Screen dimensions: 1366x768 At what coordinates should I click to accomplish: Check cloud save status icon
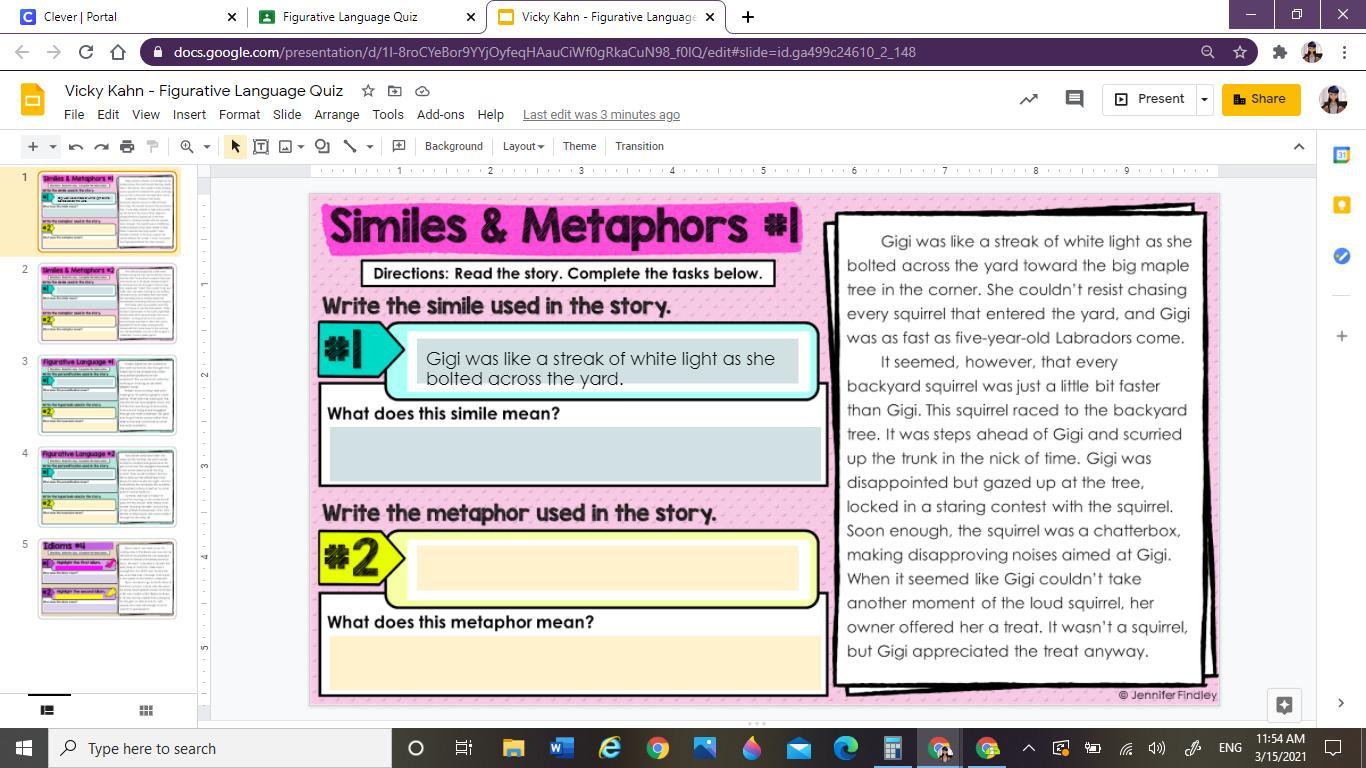pos(422,91)
